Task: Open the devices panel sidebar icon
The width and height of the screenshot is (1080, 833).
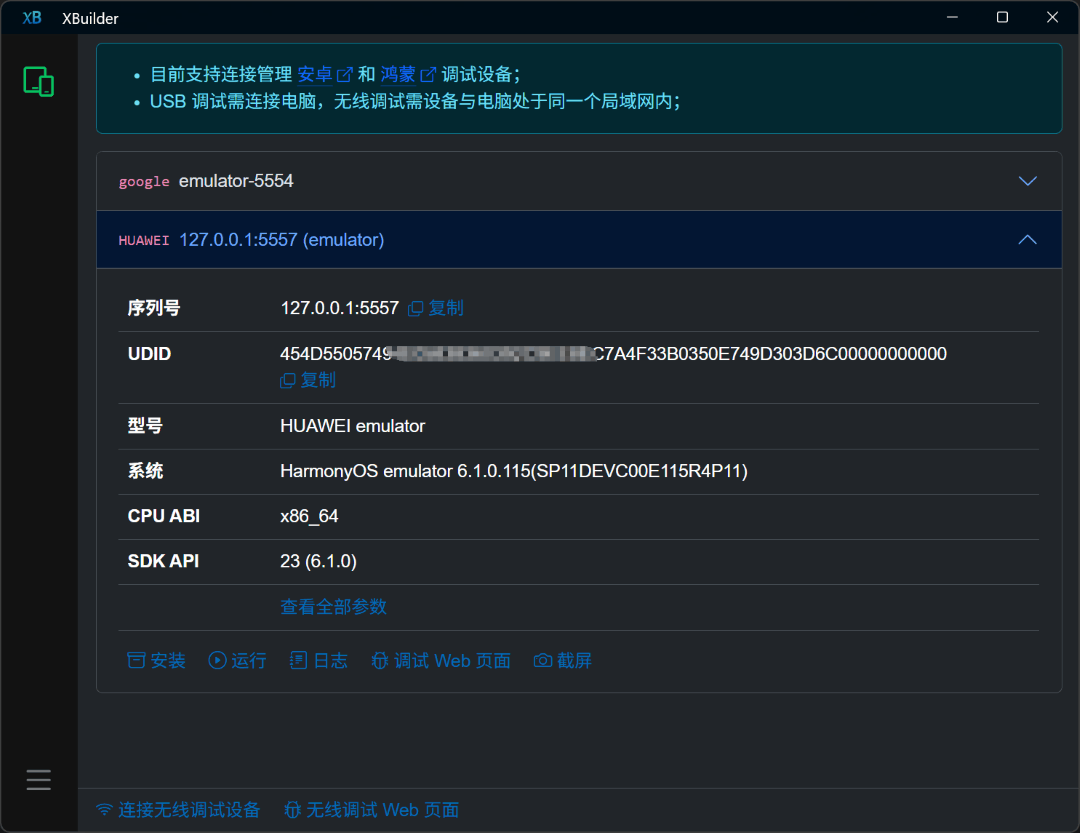Action: (x=39, y=81)
